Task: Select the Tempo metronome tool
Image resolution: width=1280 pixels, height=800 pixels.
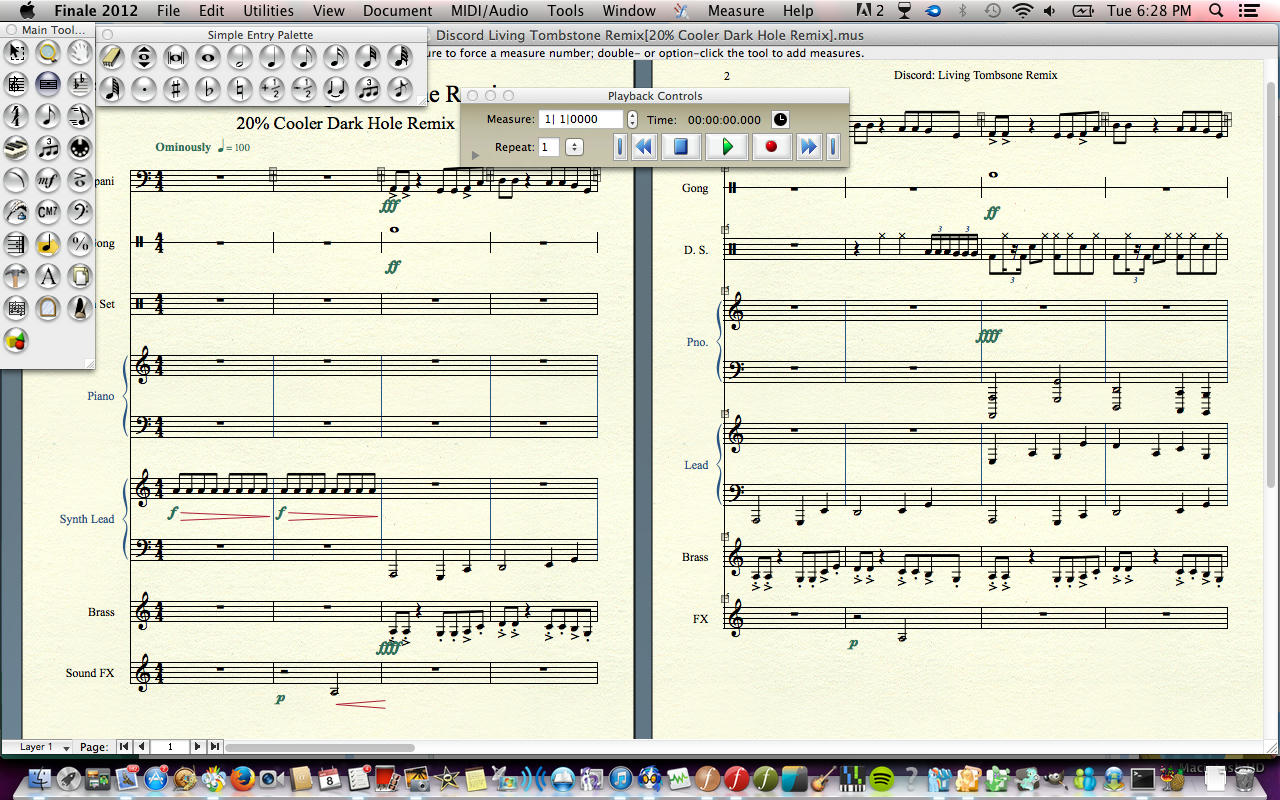Action: (x=80, y=308)
